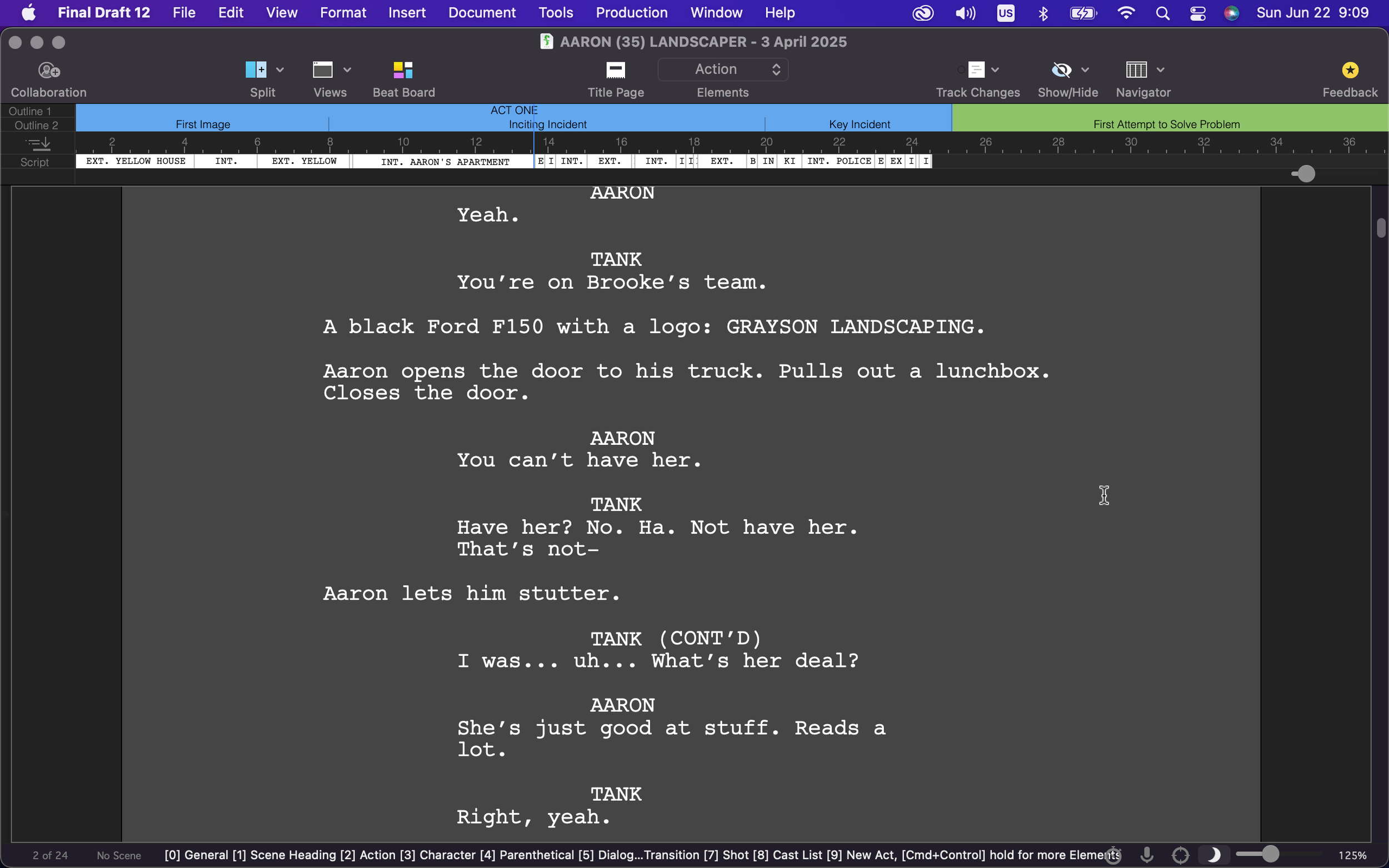The height and width of the screenshot is (868, 1389).
Task: Expand the Views dropdown arrow
Action: click(347, 70)
